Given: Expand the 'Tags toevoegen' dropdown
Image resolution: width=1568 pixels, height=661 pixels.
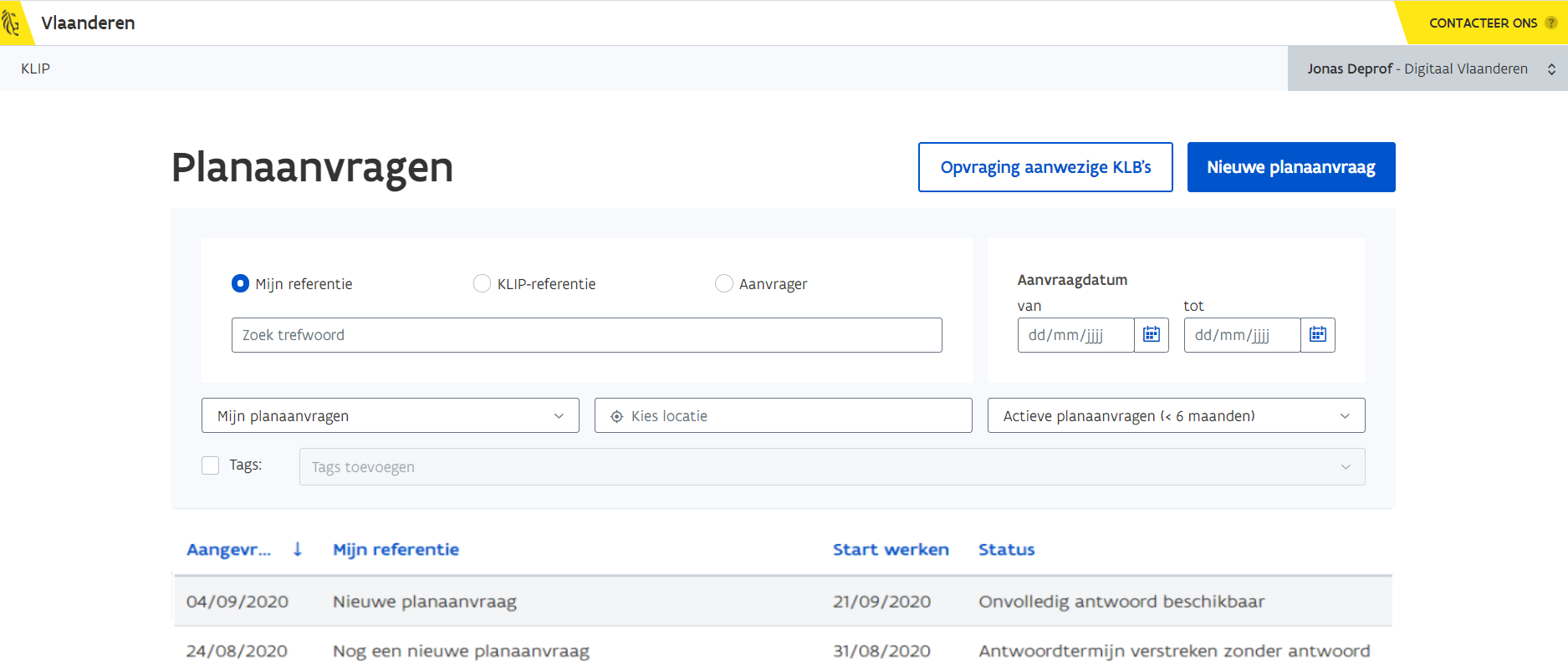Looking at the screenshot, I should click(831, 467).
